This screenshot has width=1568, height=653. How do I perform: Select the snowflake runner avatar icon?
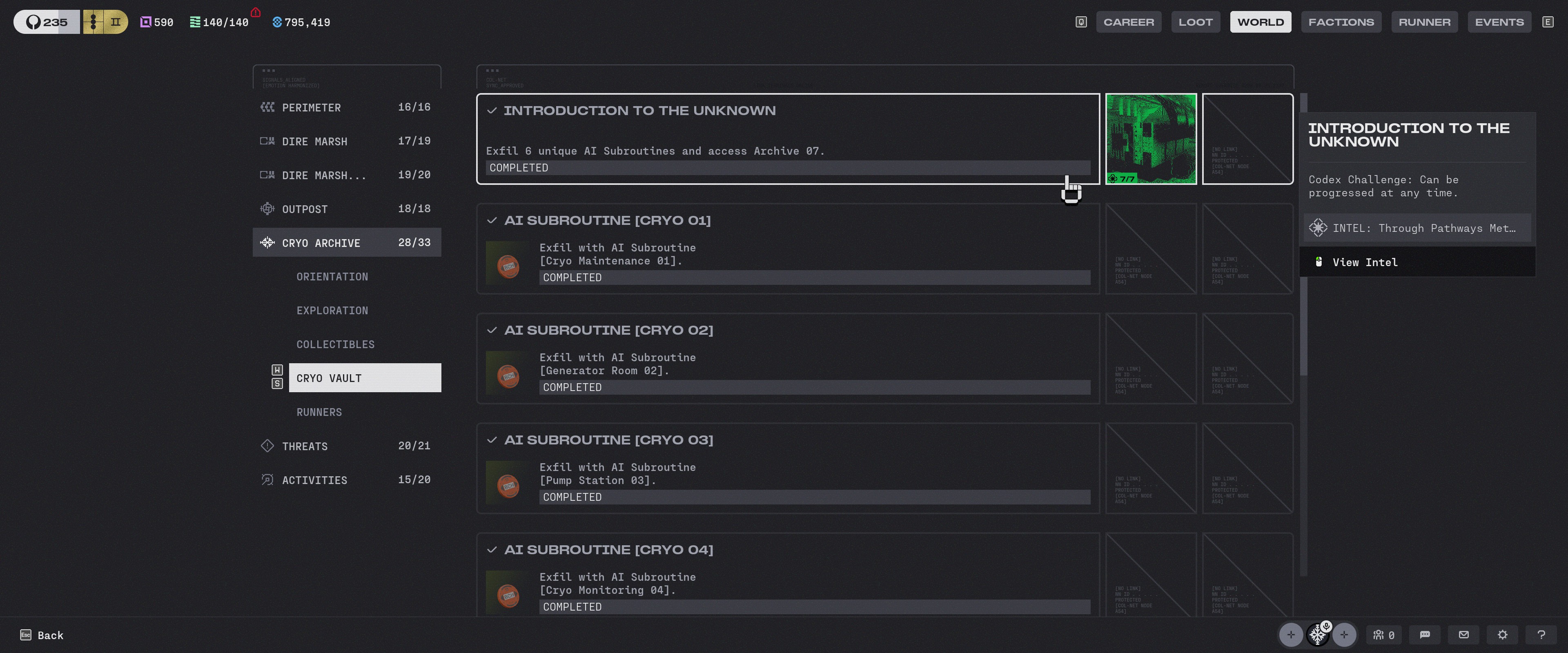1317,635
